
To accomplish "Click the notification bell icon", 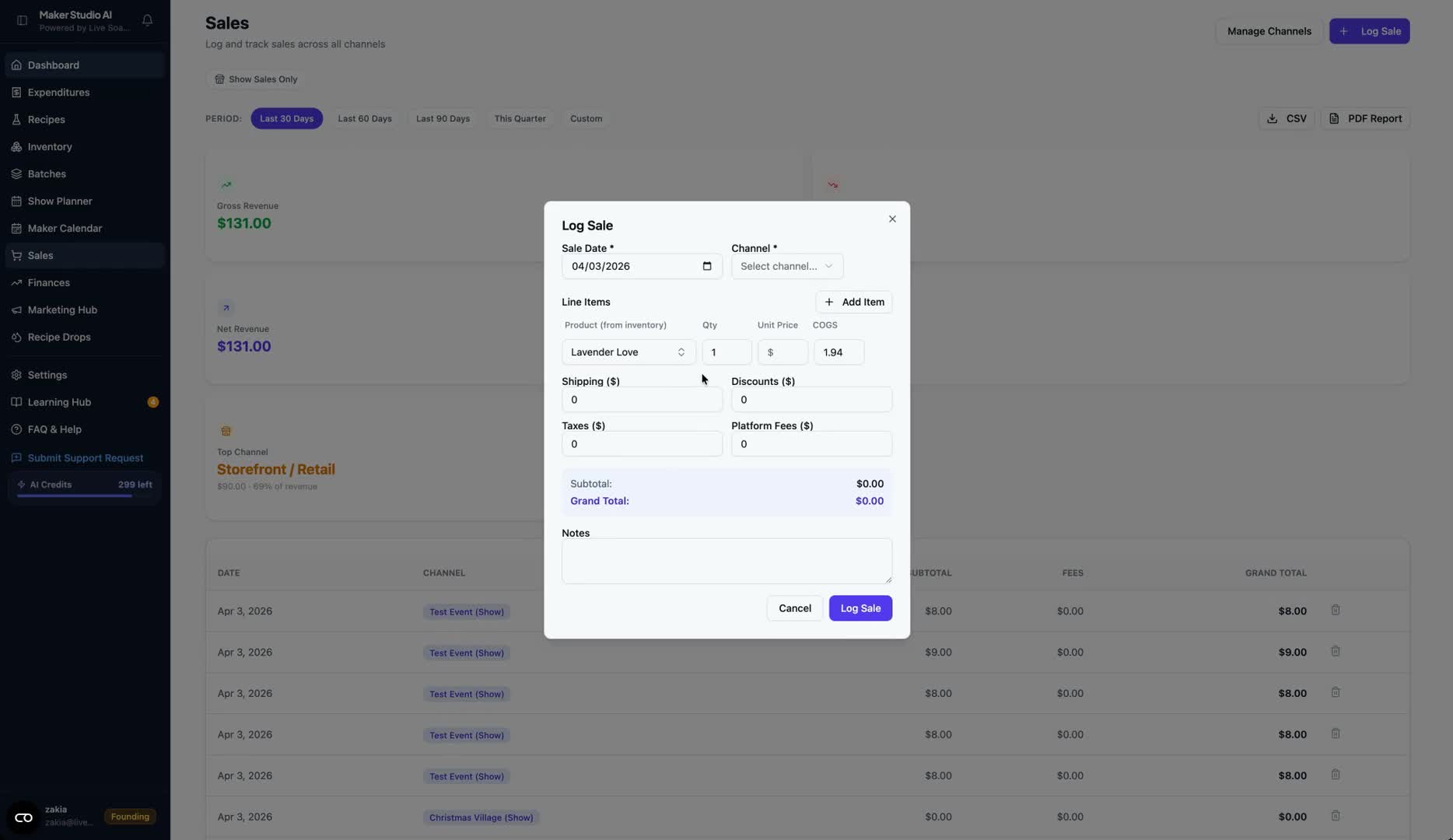I will pos(147,20).
